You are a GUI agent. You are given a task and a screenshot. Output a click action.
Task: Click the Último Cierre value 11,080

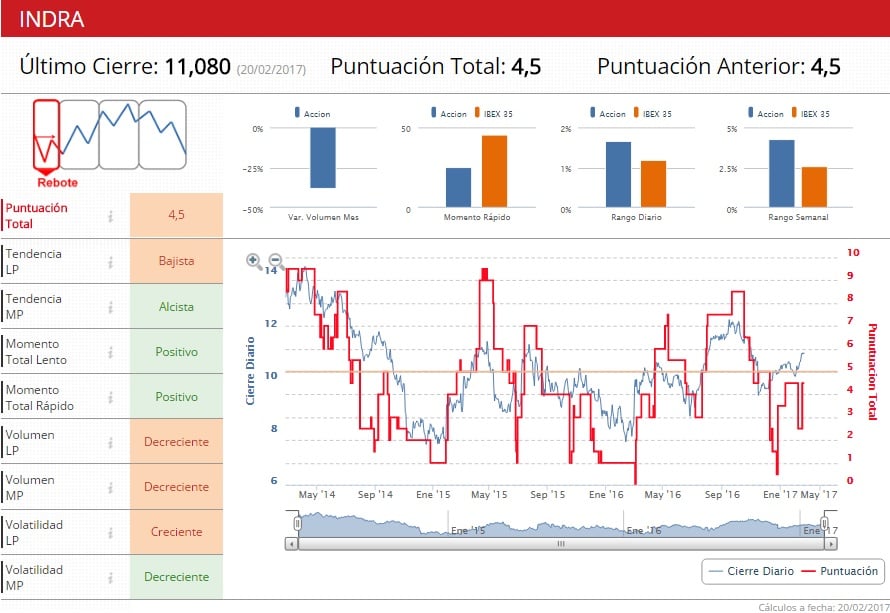click(x=198, y=66)
